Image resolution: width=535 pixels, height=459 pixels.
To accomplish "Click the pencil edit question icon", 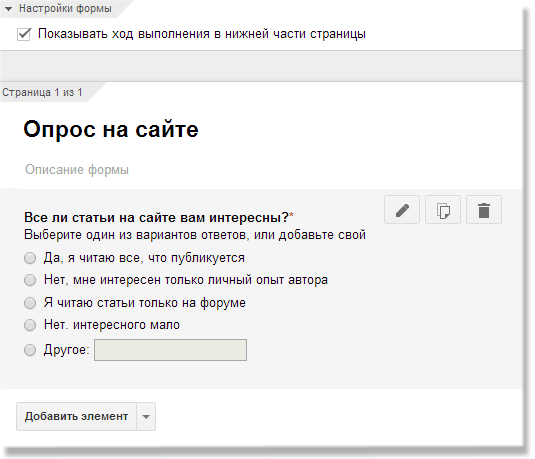I will tap(402, 210).
